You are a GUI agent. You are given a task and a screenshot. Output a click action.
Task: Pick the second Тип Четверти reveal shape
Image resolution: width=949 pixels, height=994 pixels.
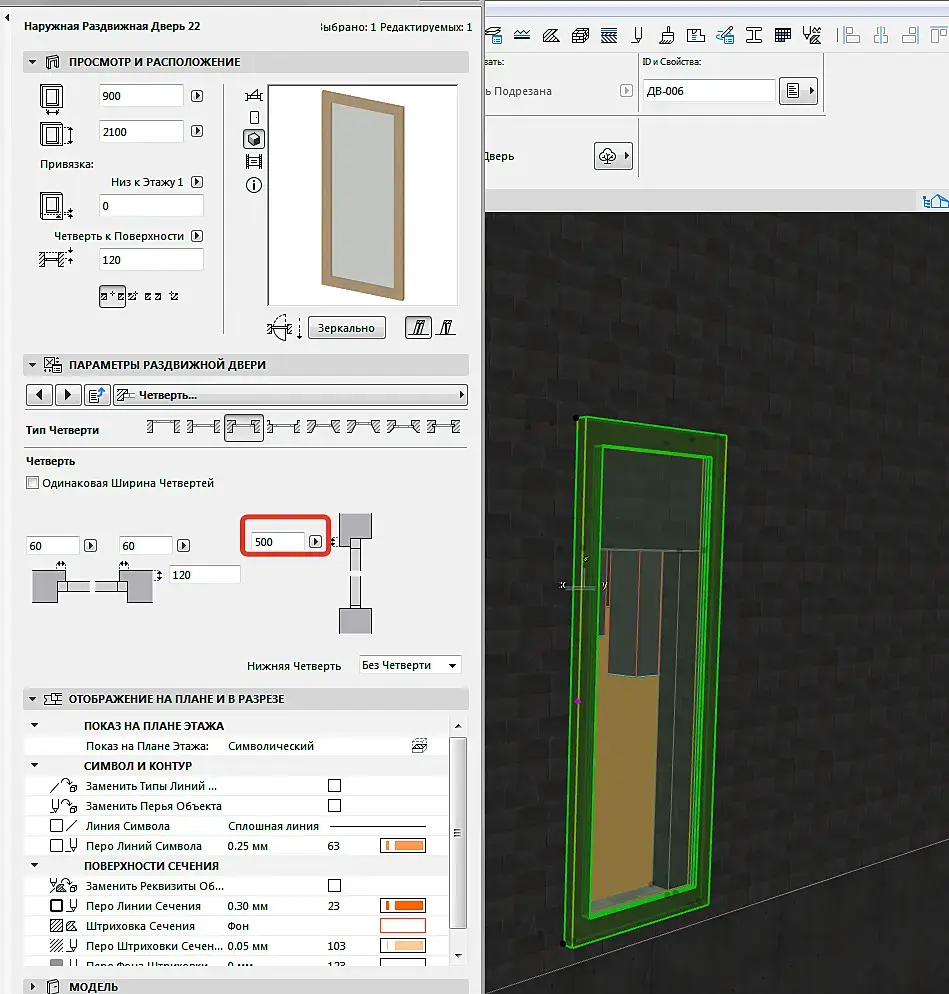pos(203,427)
